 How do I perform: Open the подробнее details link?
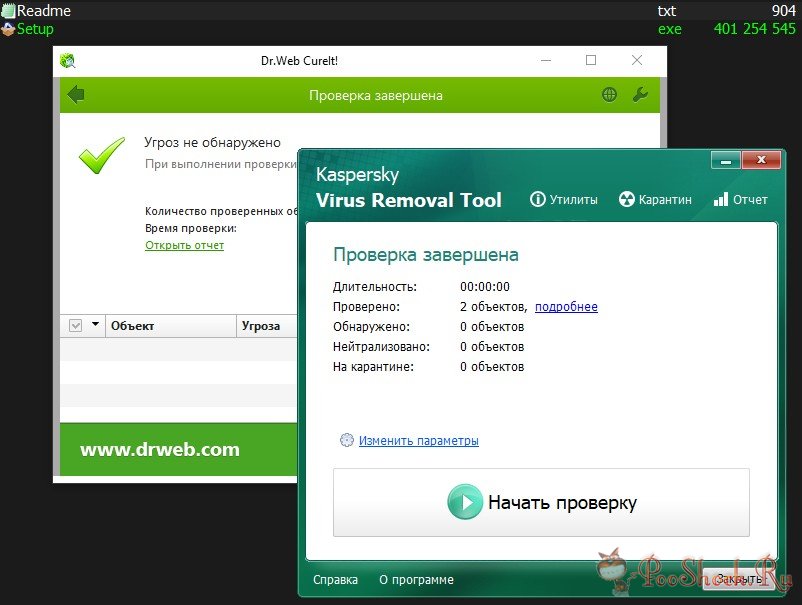tap(566, 307)
